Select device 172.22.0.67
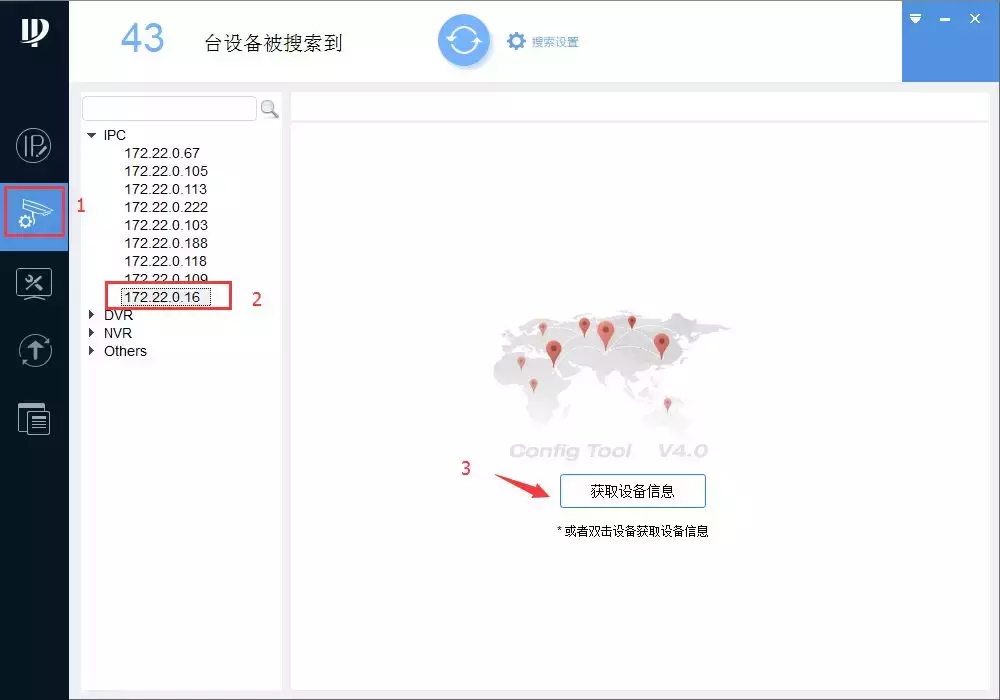Screen dimensions: 1000x700 [162, 153]
